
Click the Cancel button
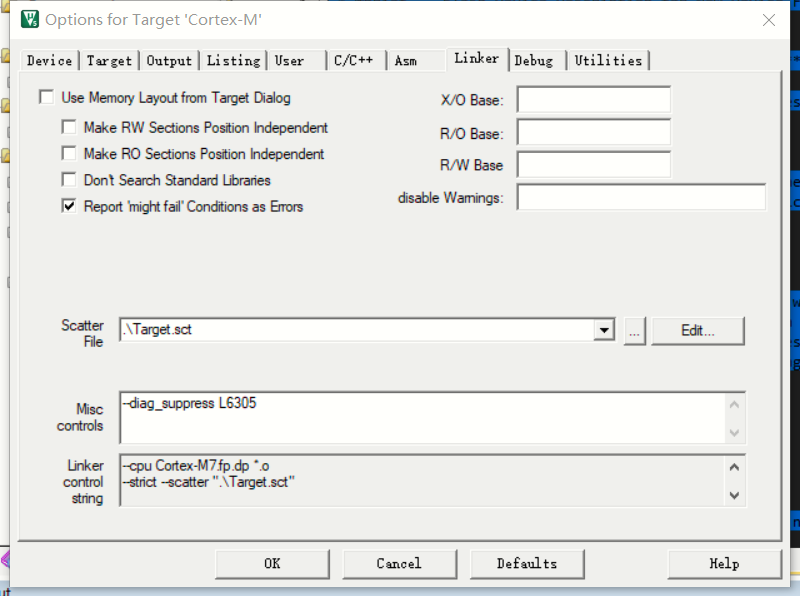pyautogui.click(x=399, y=564)
